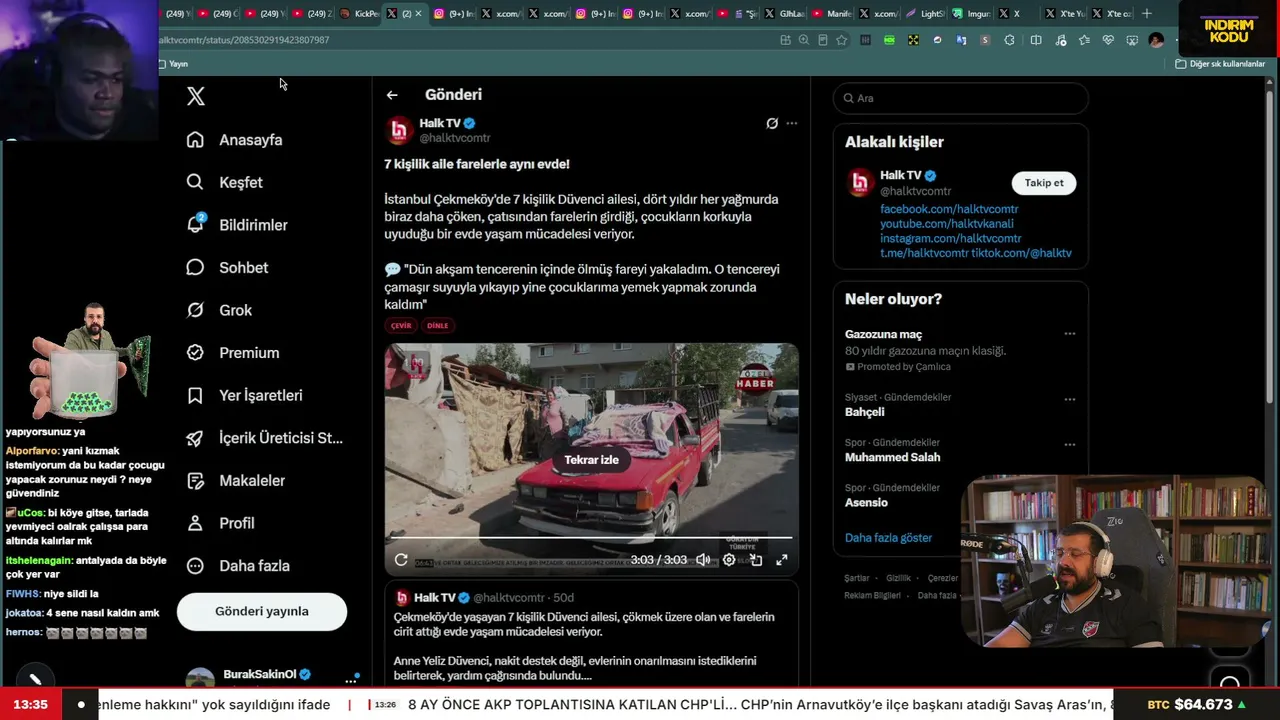
Task: Go to Profil page
Action: [x=221, y=523]
